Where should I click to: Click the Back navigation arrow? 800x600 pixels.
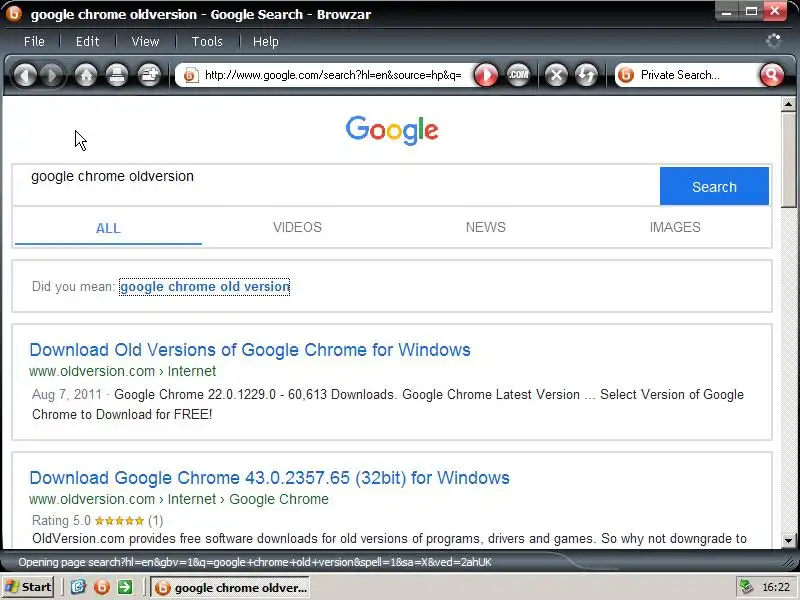[25, 76]
